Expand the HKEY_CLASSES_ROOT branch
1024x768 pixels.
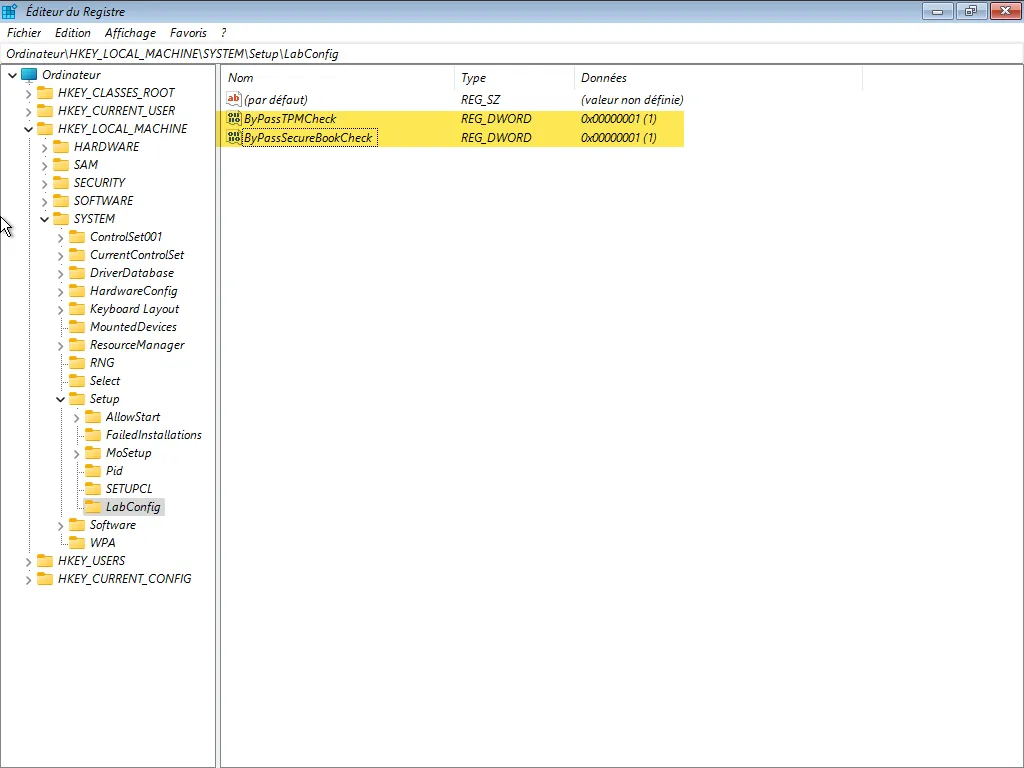click(x=28, y=93)
